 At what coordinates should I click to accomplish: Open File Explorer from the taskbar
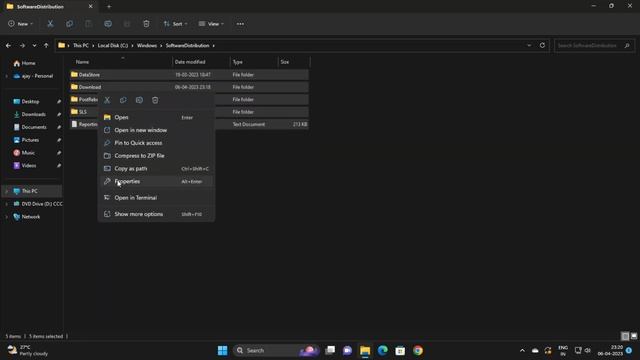click(365, 350)
